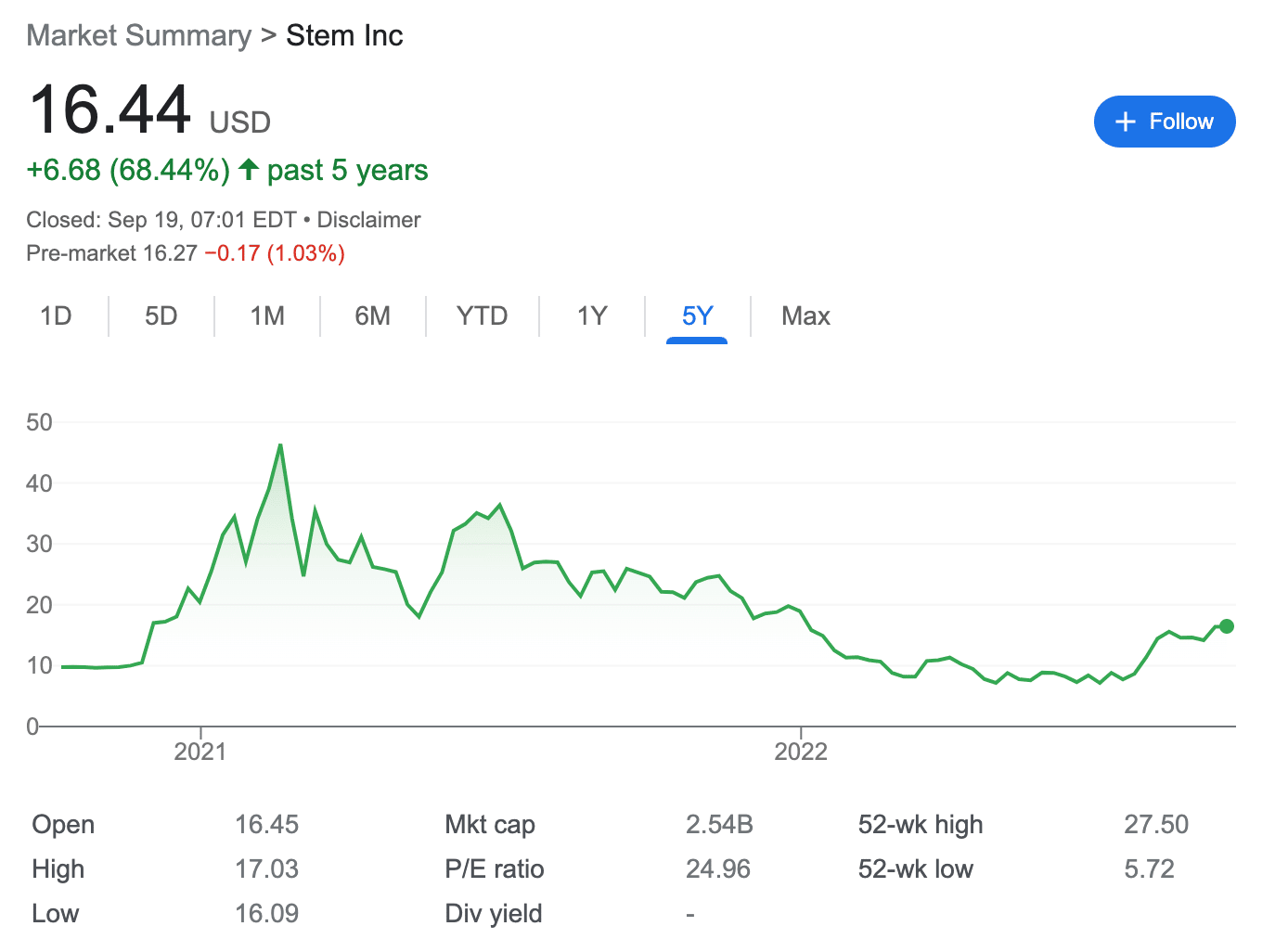This screenshot has width=1288, height=939.
Task: Click the Mkt cap value 2.54B
Action: [719, 824]
